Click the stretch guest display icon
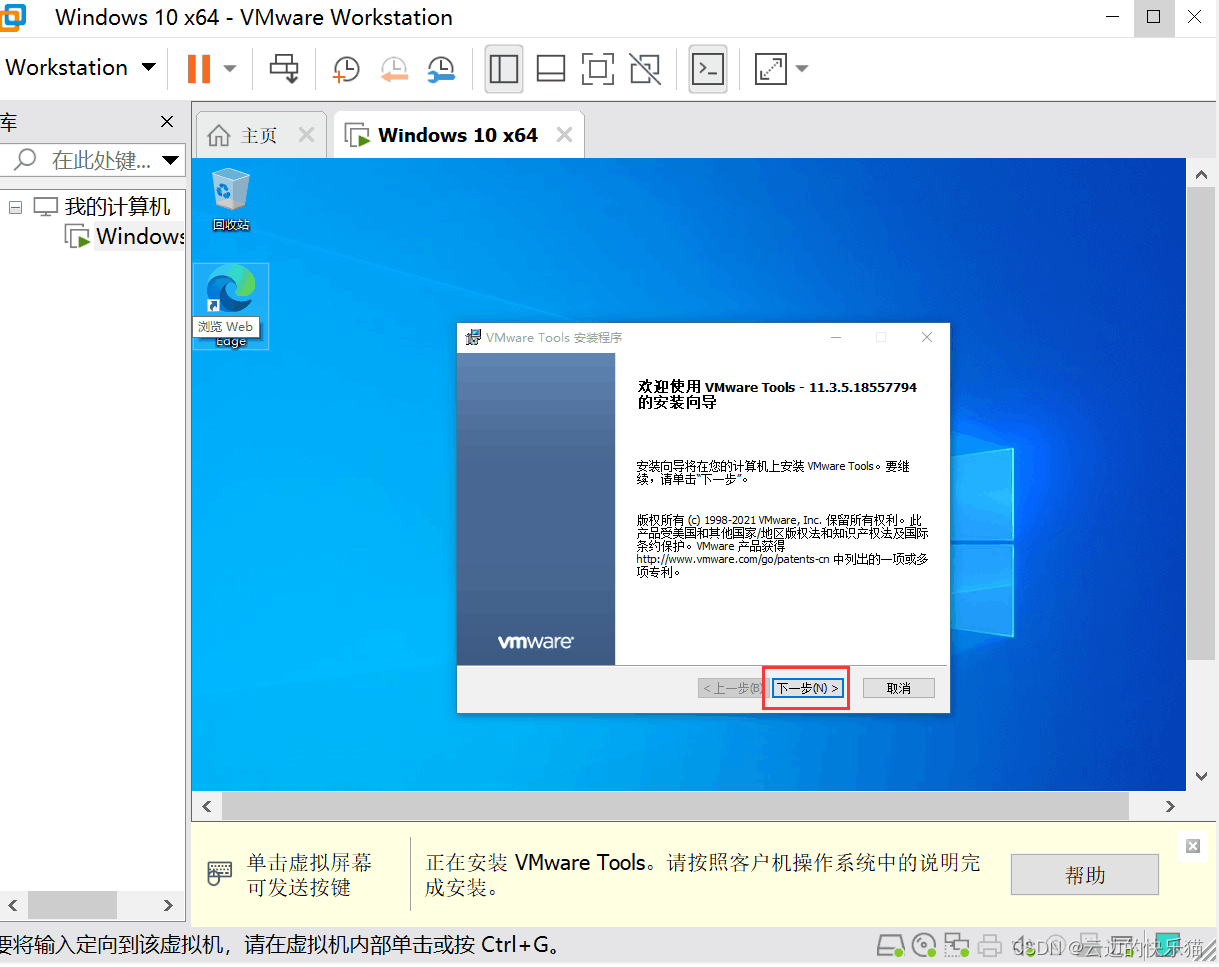This screenshot has width=1219, height=967. click(x=770, y=68)
